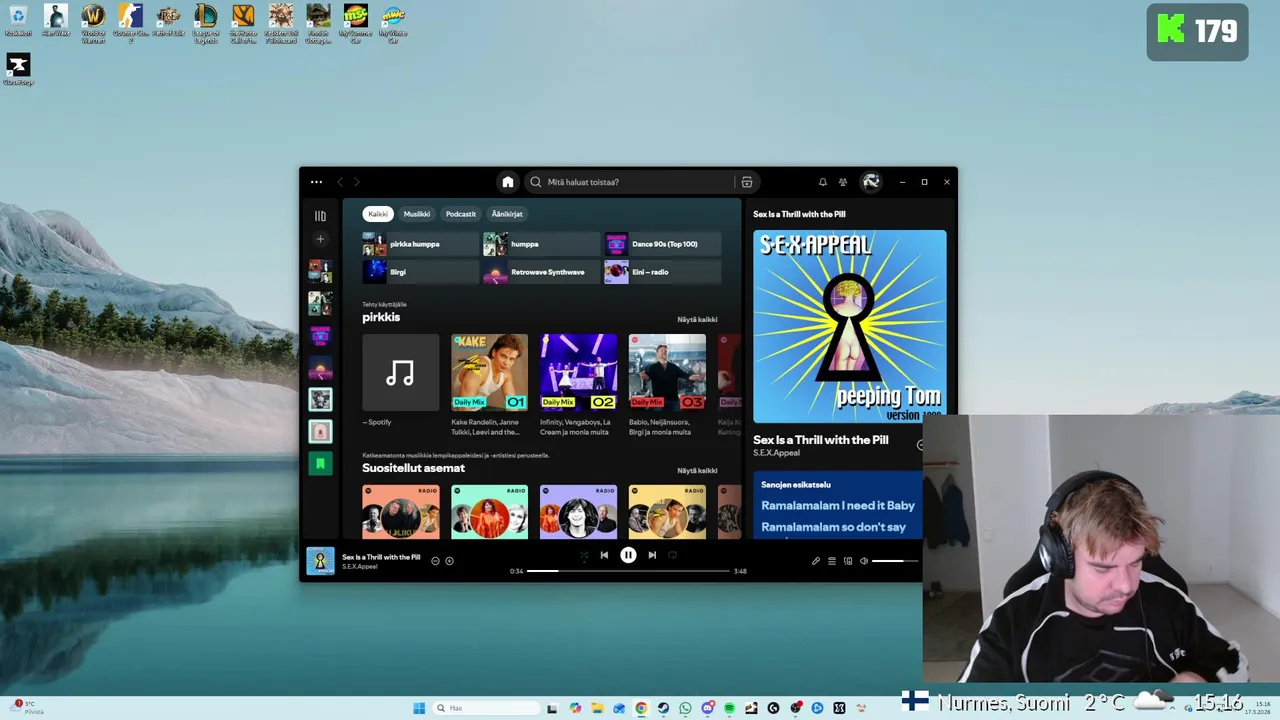Click the Spotify back navigation arrow

click(x=340, y=182)
